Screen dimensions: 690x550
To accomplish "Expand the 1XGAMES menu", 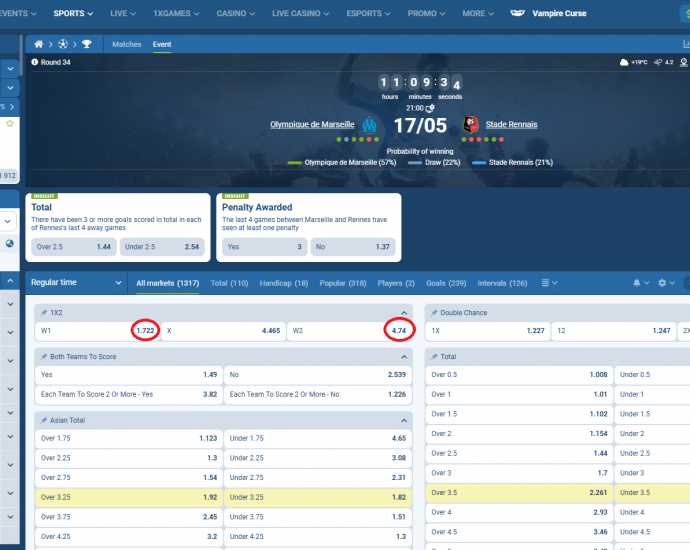I will (x=176, y=14).
